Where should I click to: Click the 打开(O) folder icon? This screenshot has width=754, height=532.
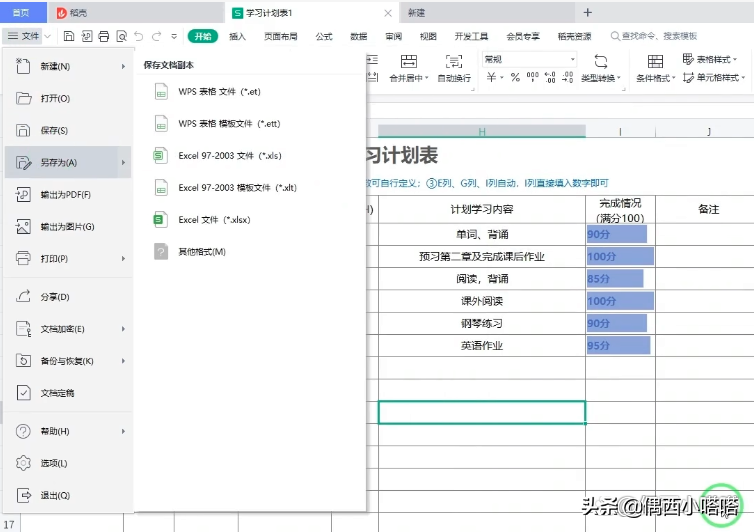[23, 98]
